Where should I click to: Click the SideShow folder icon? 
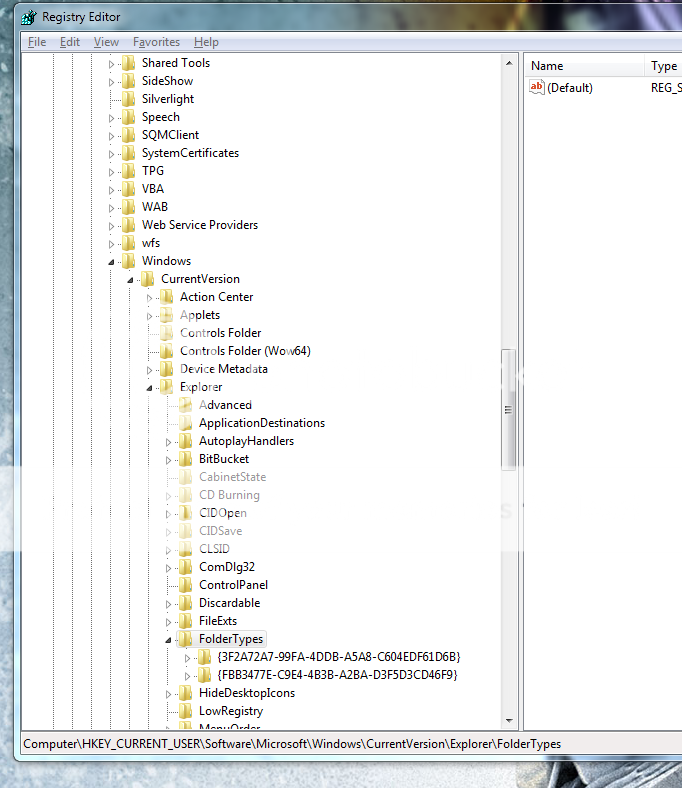click(129, 81)
